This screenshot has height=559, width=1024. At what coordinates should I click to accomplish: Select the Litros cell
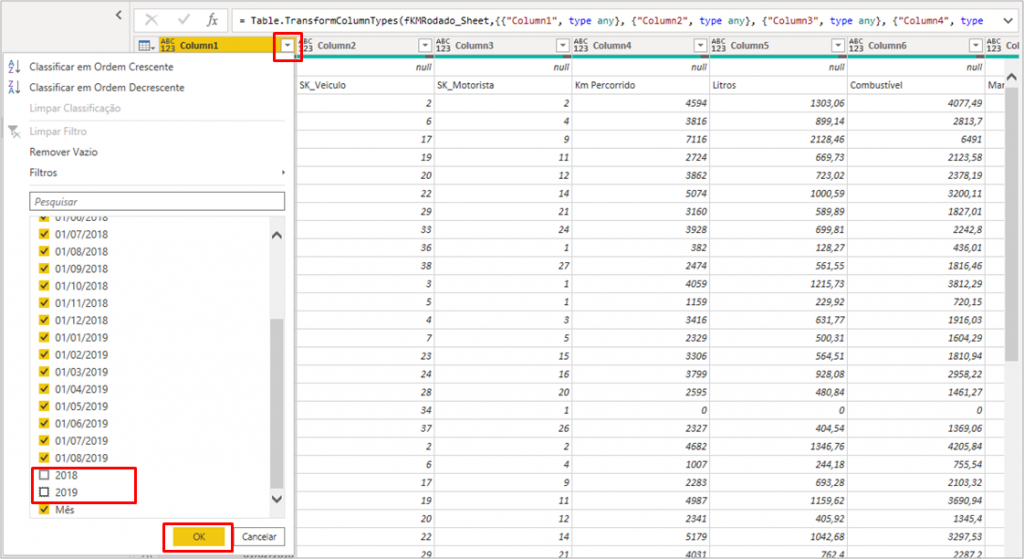pos(778,85)
